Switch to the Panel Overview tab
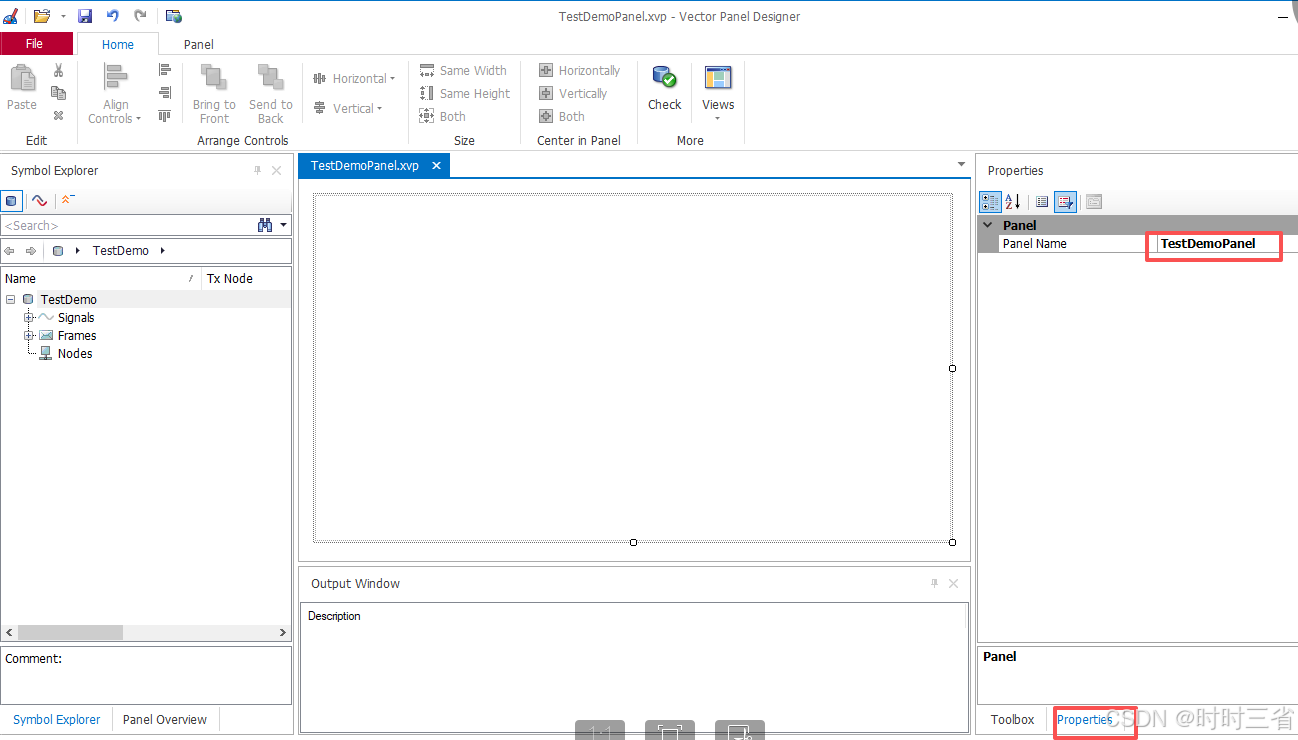This screenshot has height=740, width=1298. pyautogui.click(x=165, y=719)
